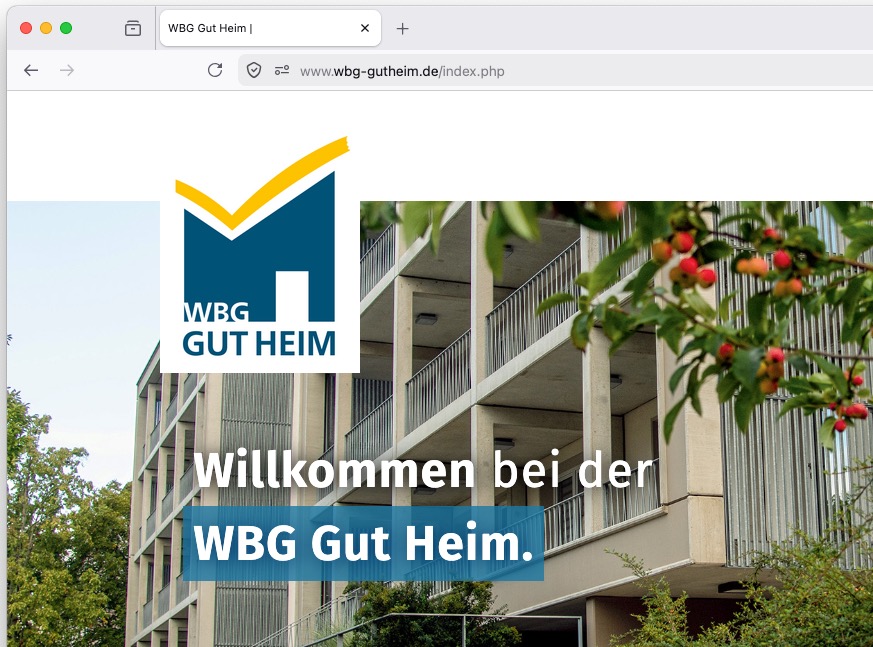Minimize the window with the yellow button
This screenshot has width=873, height=647.
click(46, 28)
